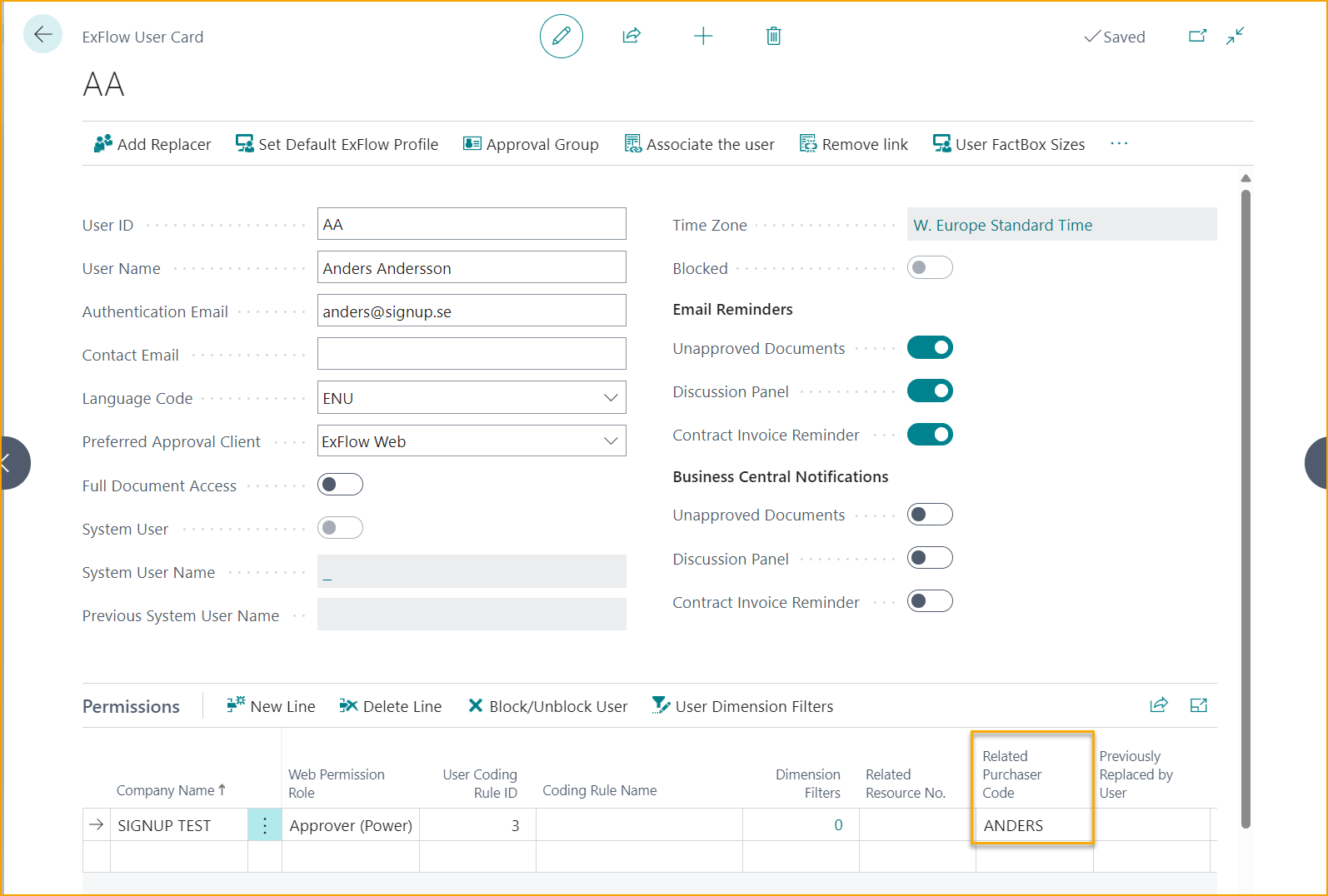This screenshot has height=896, width=1328.
Task: Click Coding Rule Name column header
Action: (600, 790)
